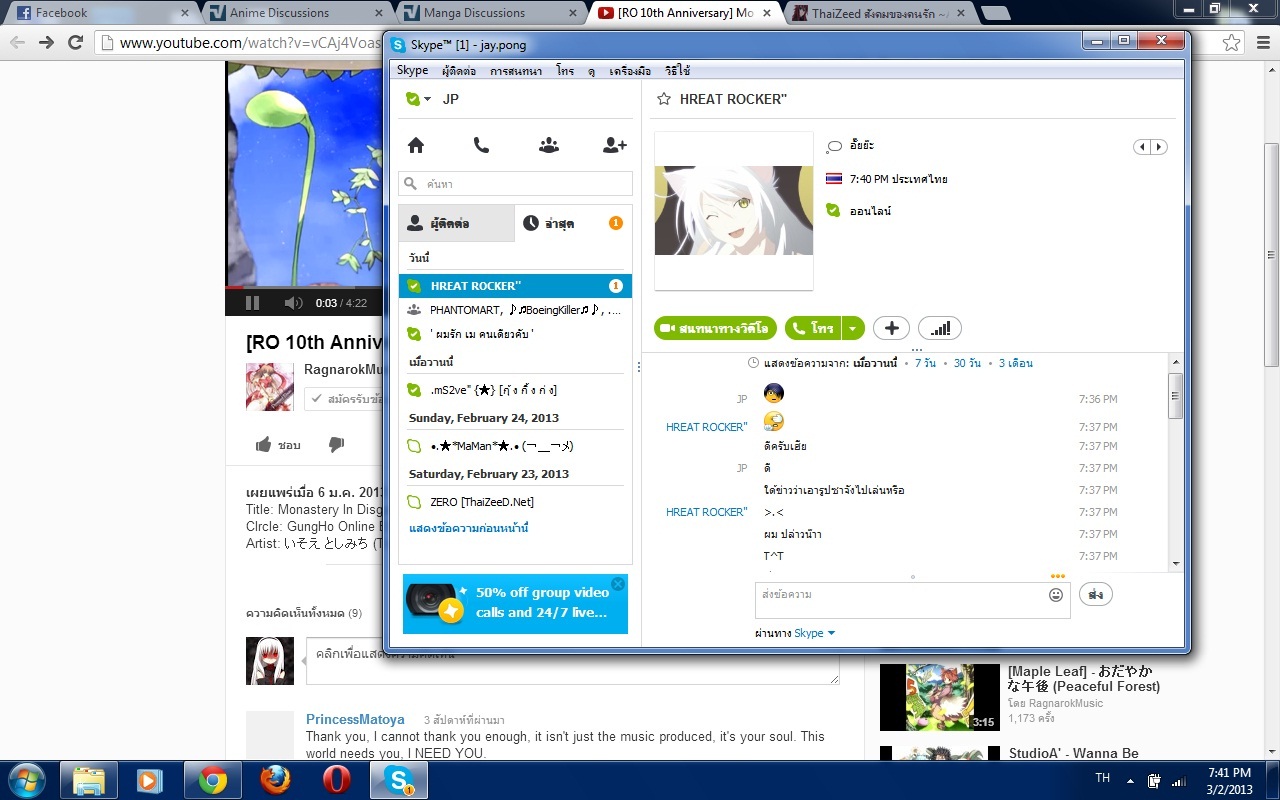Open the call quality signal bars button
Screen dimensions: 1280x800
(939, 328)
